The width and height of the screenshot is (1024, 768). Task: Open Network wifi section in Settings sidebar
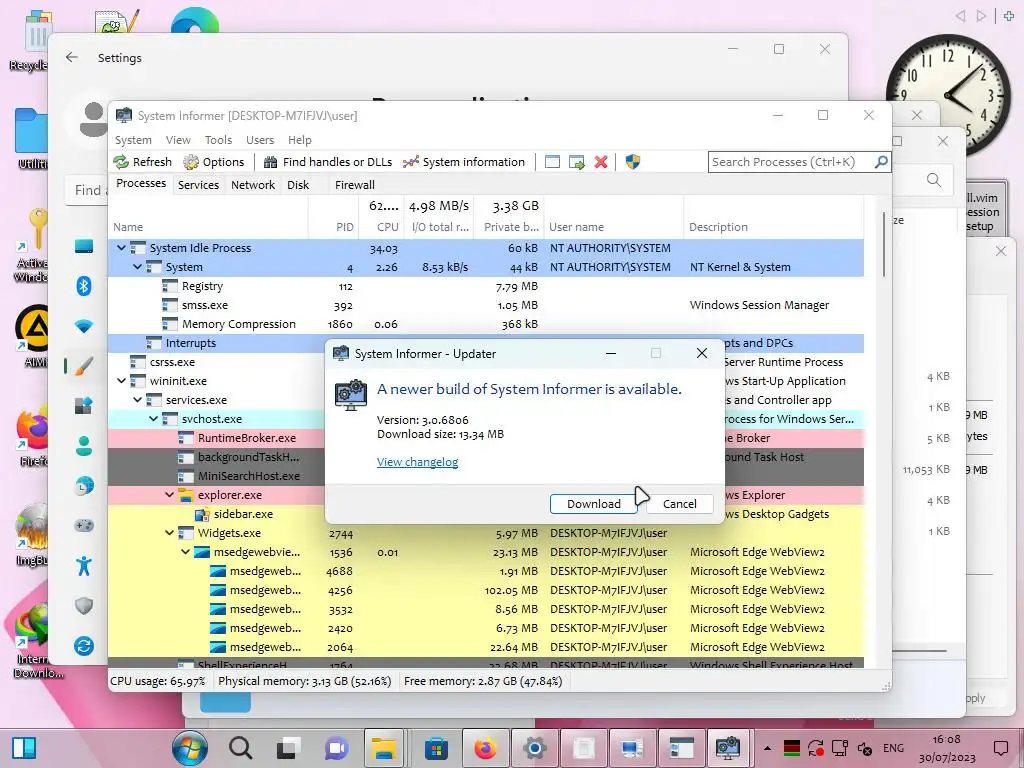(84, 326)
